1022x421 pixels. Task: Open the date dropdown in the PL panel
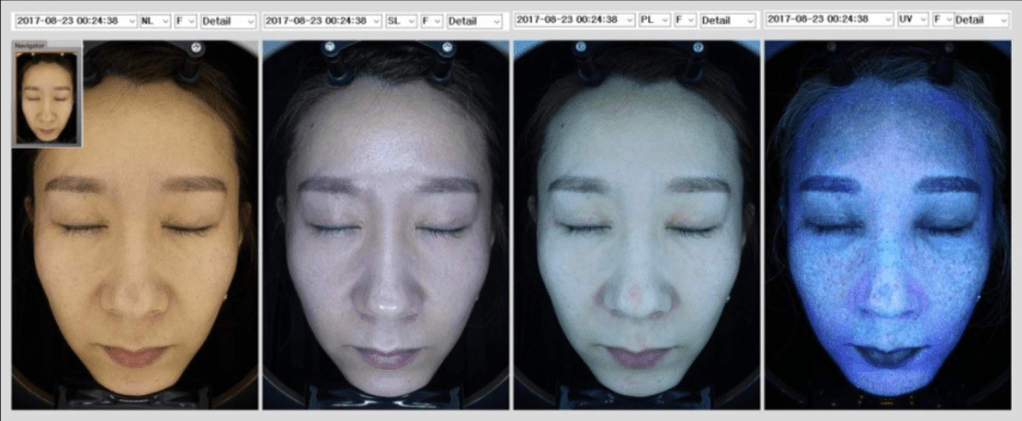pyautogui.click(x=574, y=19)
